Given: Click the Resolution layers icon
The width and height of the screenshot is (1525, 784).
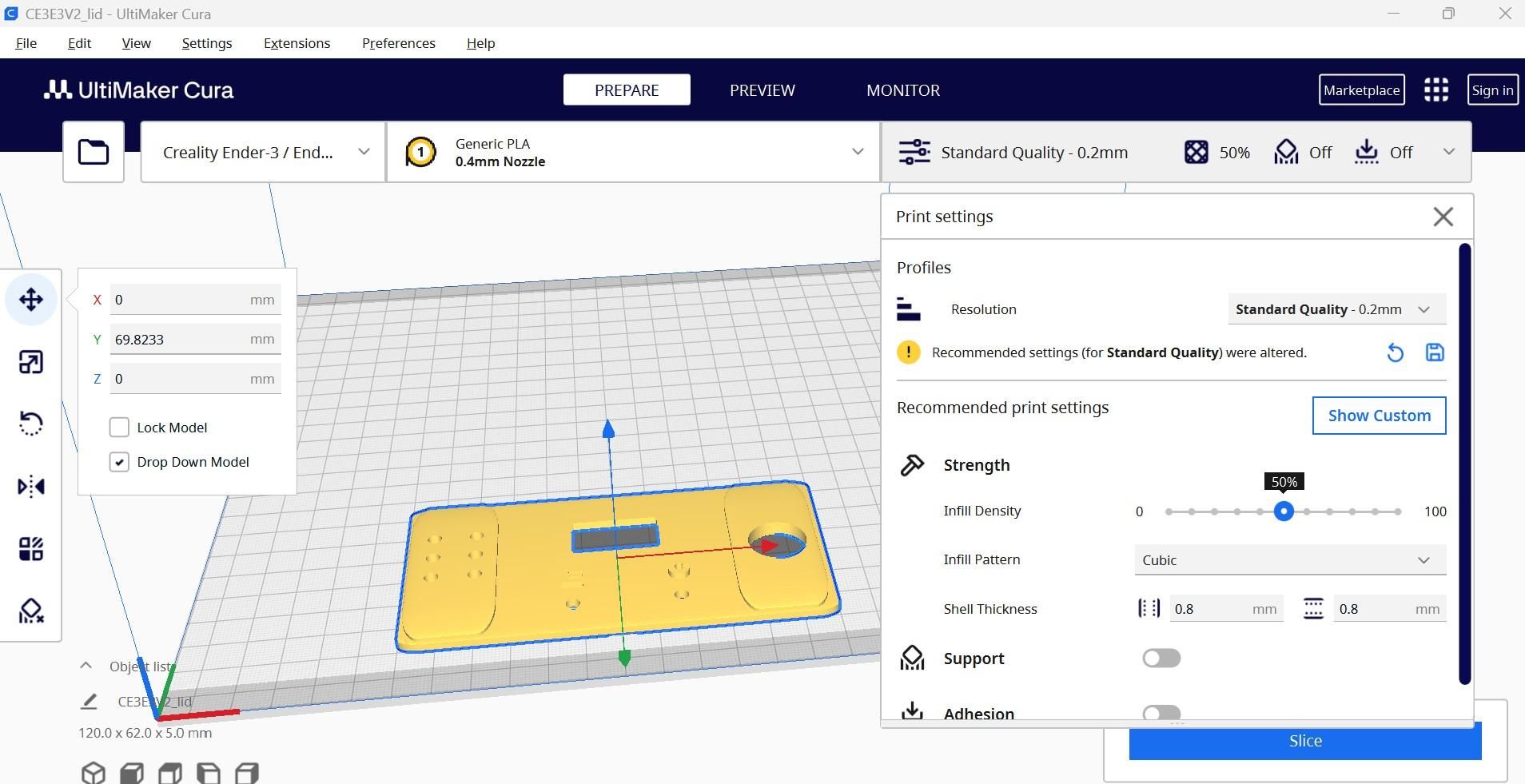Looking at the screenshot, I should coord(909,309).
